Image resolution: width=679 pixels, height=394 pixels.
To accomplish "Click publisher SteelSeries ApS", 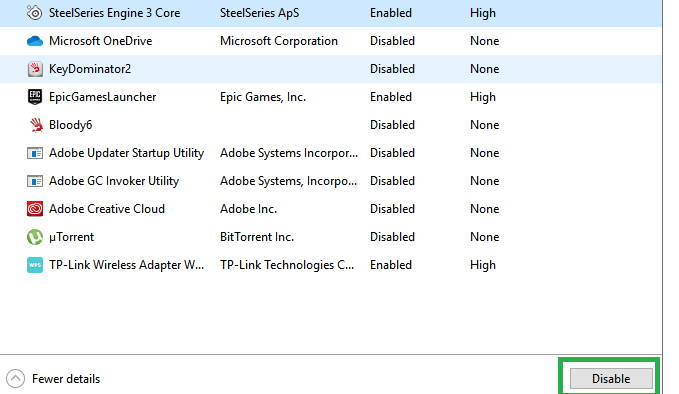I will coord(259,13).
